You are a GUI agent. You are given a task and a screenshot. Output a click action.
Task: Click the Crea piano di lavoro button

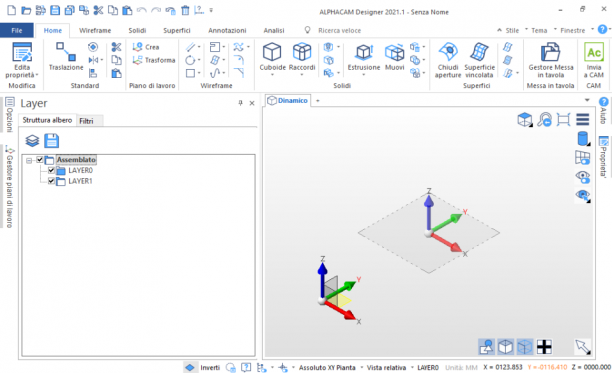pos(146,47)
